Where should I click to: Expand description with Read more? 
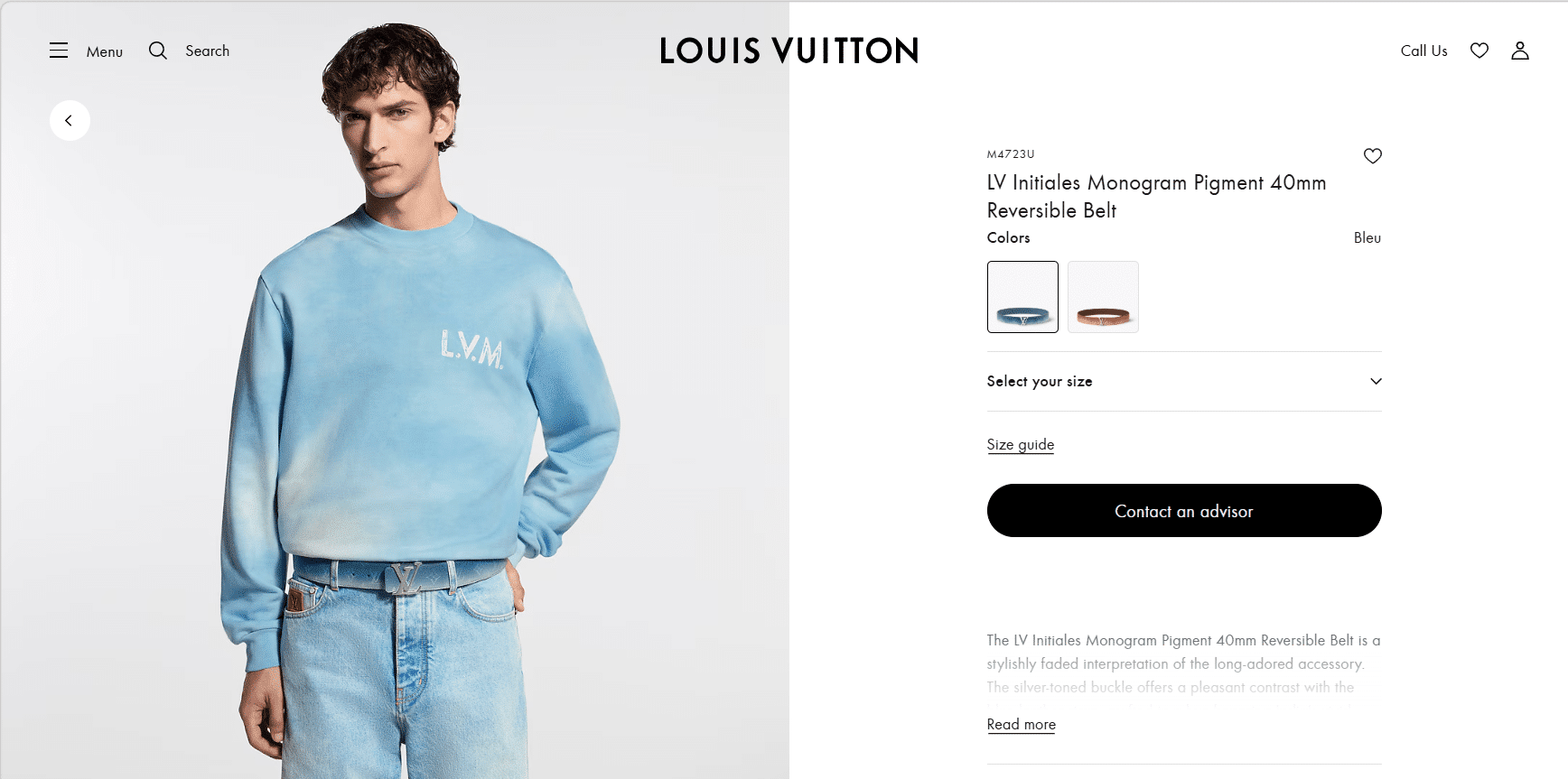[x=1022, y=724]
